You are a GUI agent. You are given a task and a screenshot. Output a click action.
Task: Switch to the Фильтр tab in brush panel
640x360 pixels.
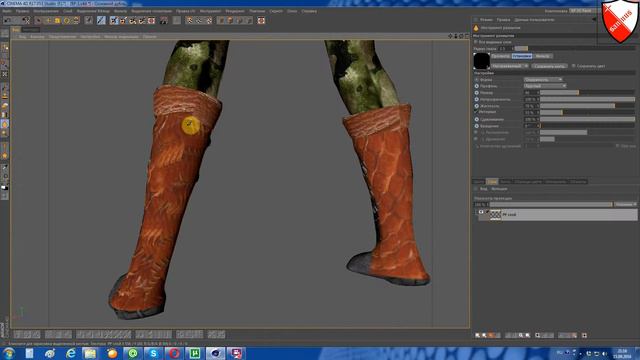point(542,56)
